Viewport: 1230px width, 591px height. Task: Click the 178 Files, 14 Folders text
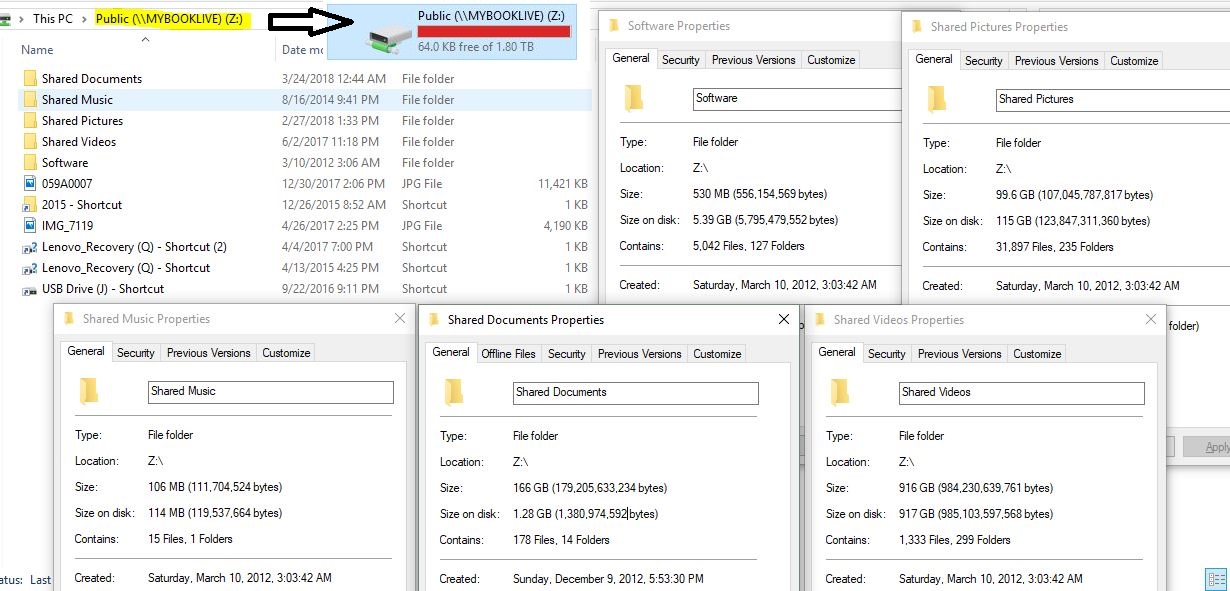561,540
